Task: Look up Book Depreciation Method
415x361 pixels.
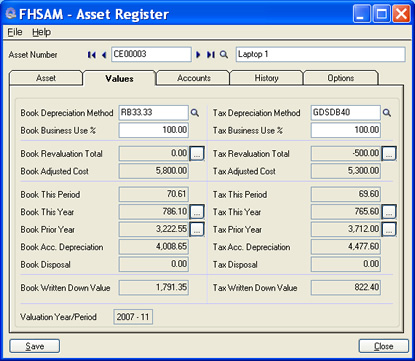Action: click(x=195, y=113)
